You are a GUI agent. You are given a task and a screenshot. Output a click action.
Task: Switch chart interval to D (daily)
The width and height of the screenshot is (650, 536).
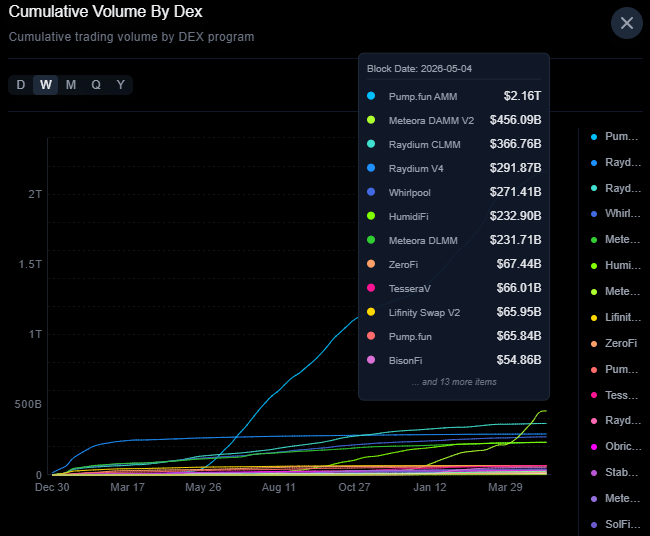point(21,85)
